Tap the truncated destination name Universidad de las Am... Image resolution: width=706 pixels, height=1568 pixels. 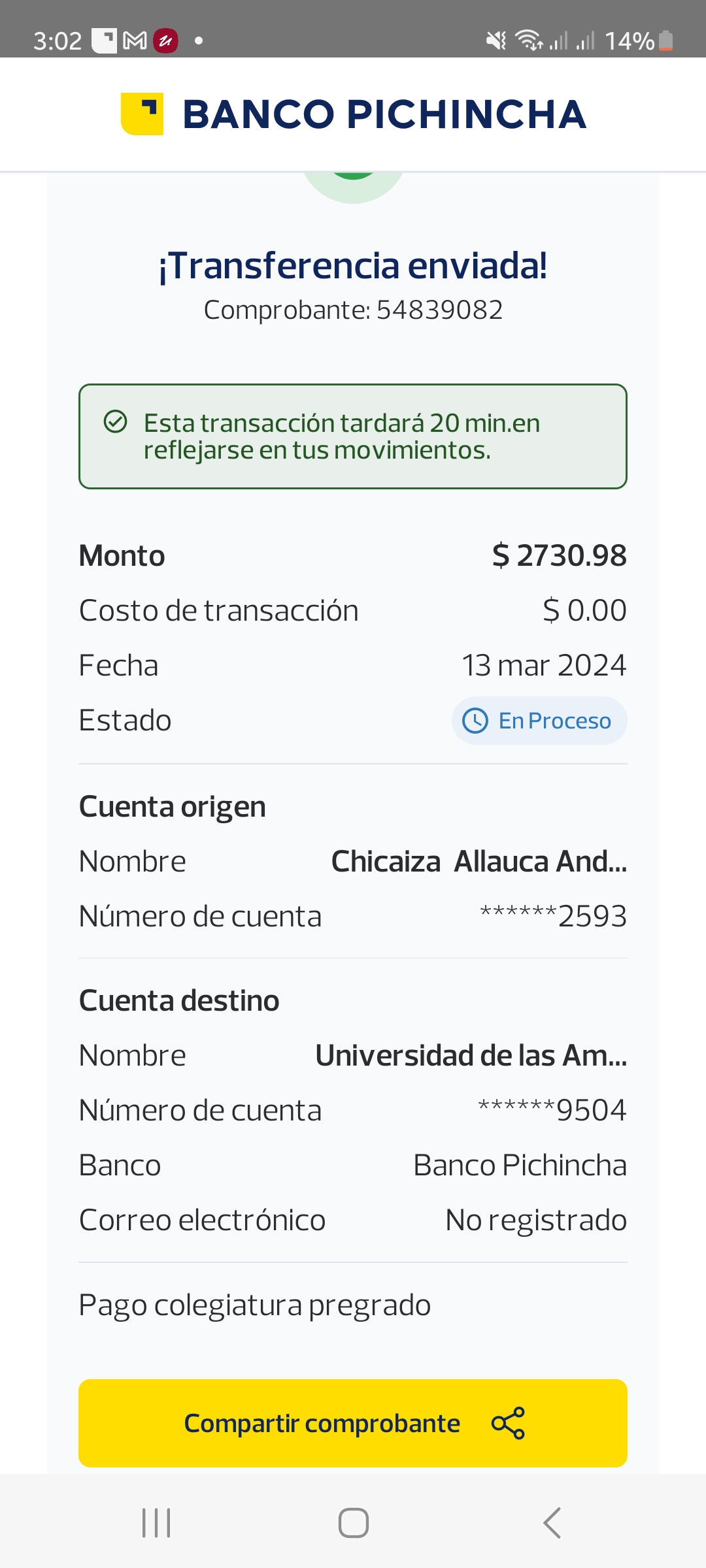point(471,1055)
